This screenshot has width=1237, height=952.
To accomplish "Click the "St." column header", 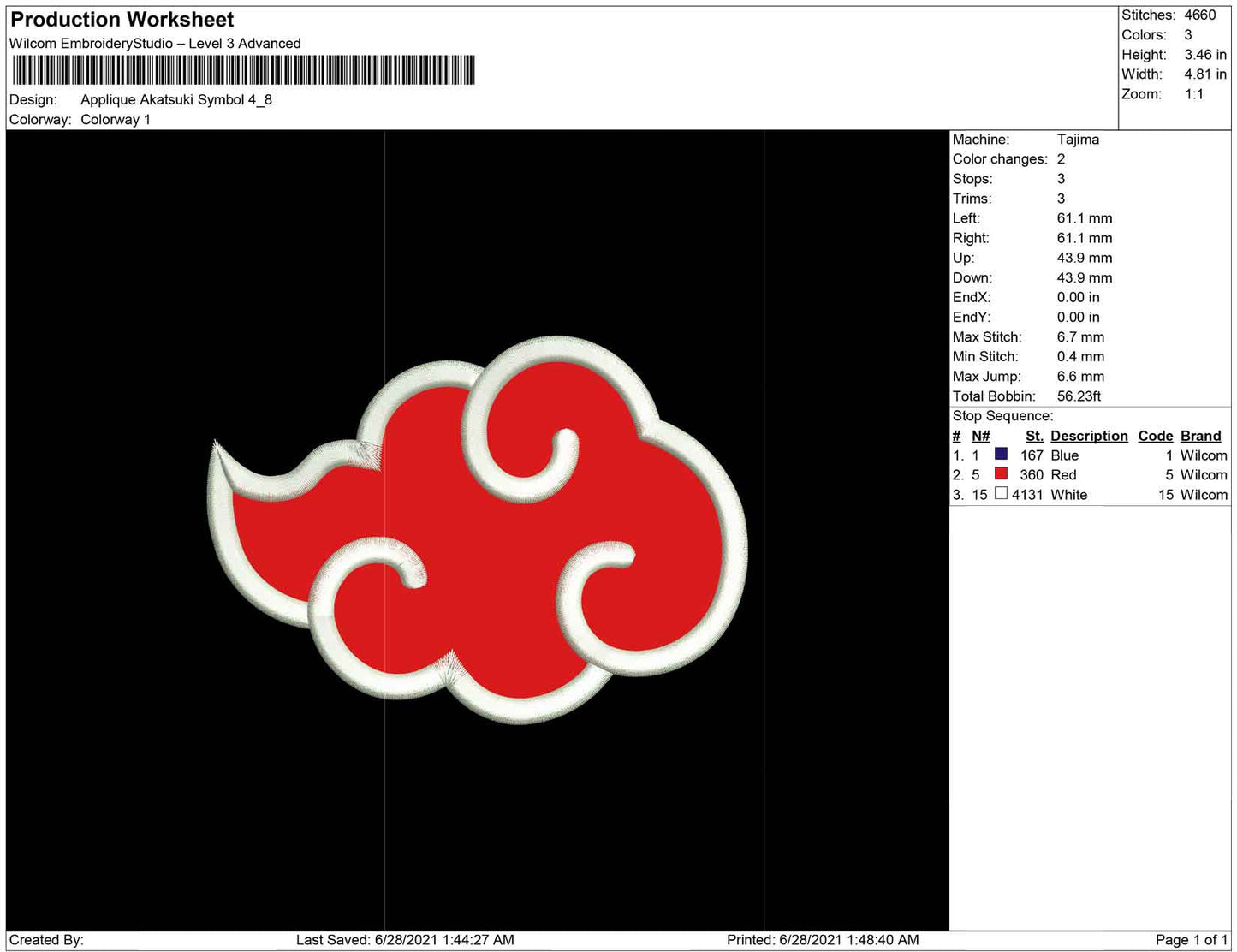I will click(x=1034, y=436).
